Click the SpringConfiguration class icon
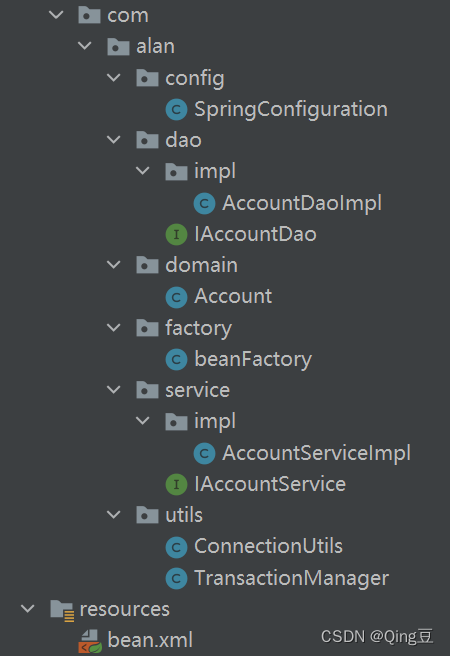Viewport: 450px width, 656px height. pyautogui.click(x=176, y=110)
